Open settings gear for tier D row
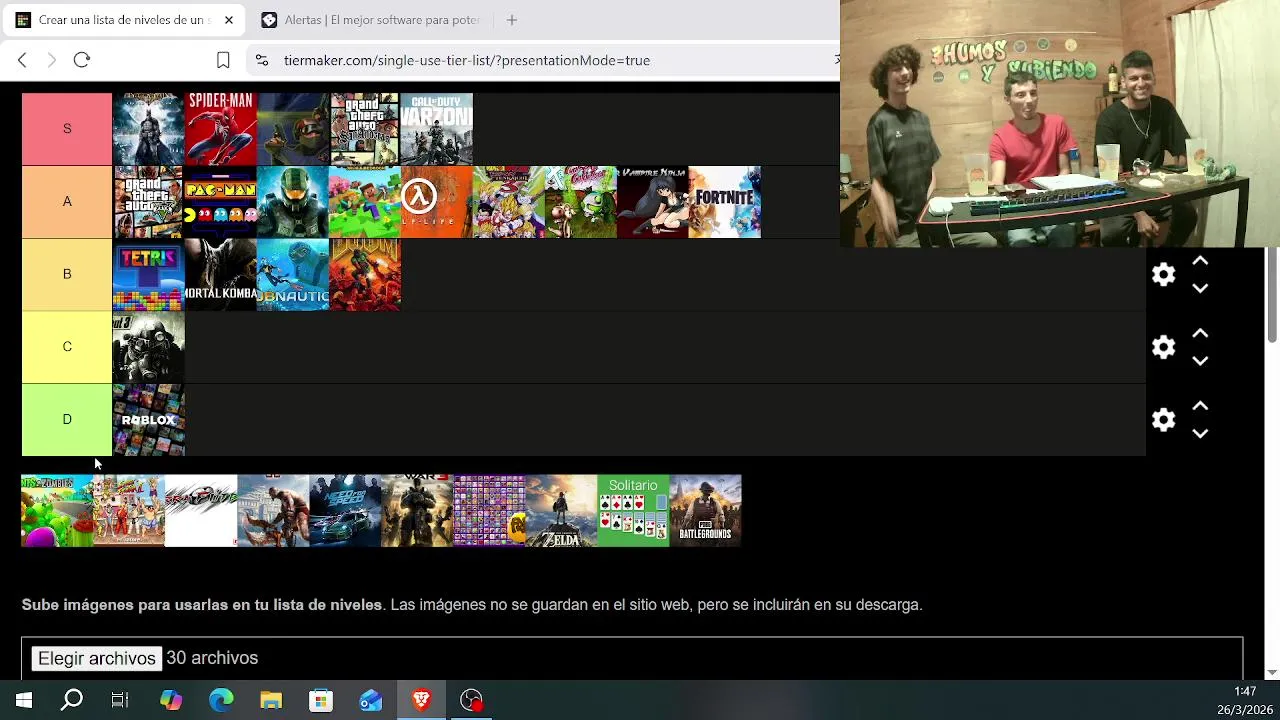The height and width of the screenshot is (720, 1280). (1163, 420)
